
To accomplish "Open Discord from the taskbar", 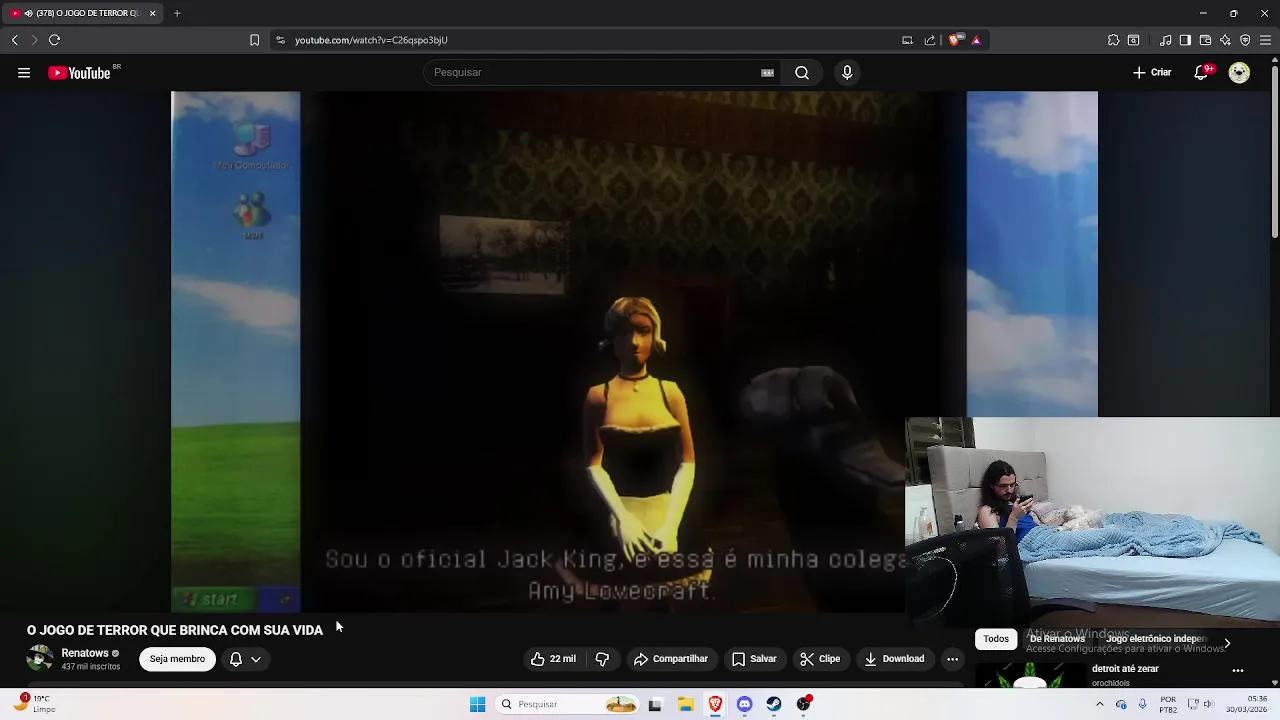I will point(744,704).
